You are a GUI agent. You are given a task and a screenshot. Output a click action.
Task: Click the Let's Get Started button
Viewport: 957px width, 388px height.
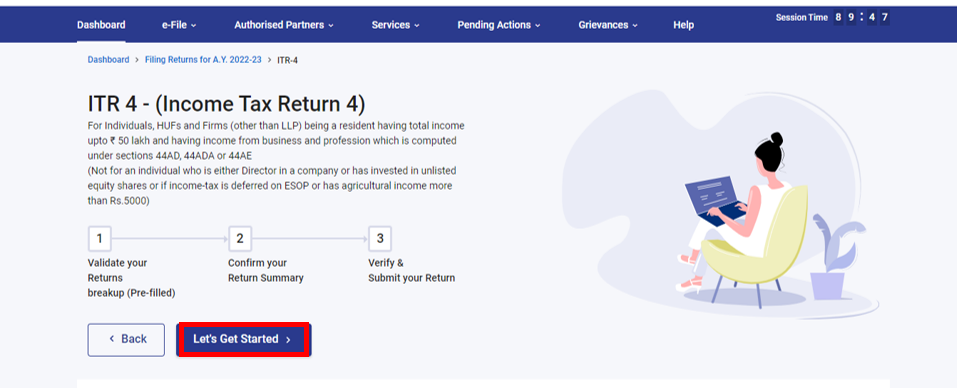[244, 339]
